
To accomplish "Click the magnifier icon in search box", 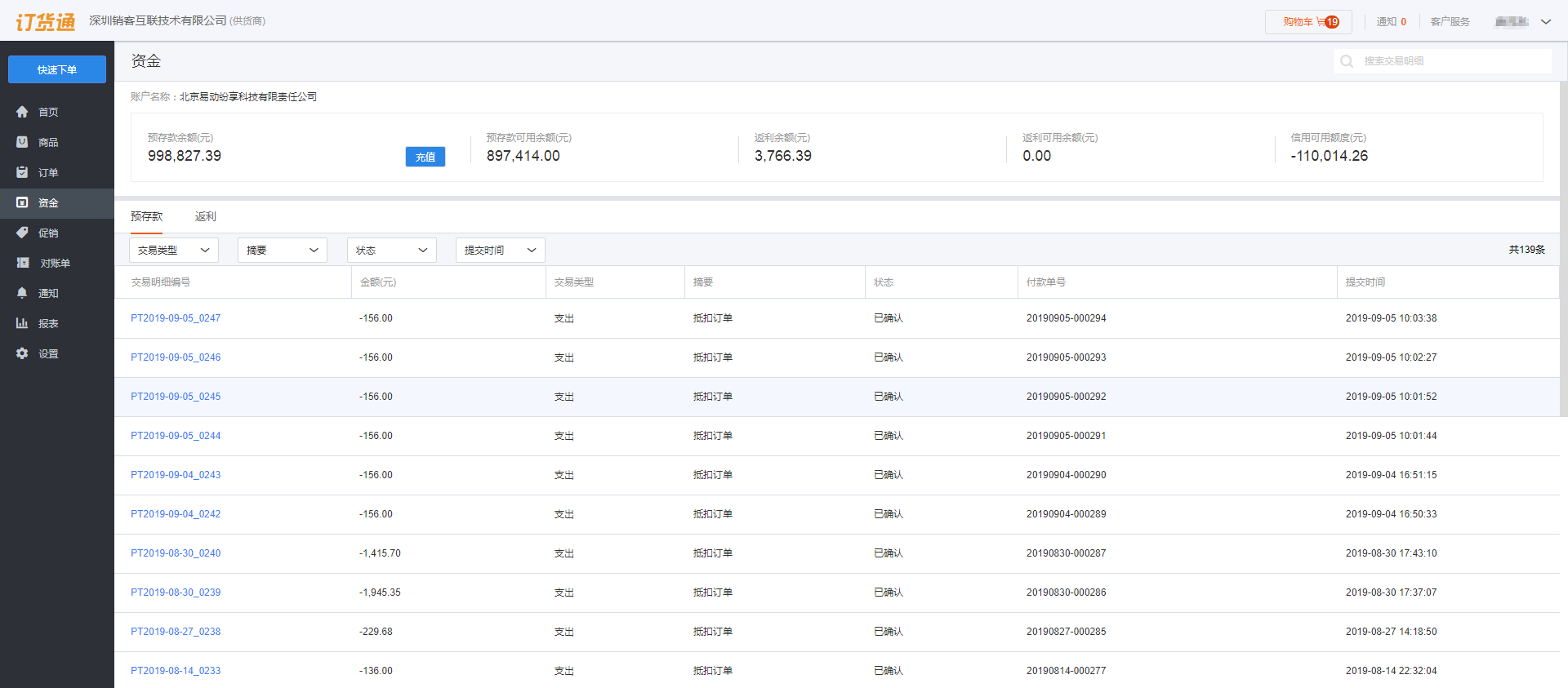I will [1347, 61].
